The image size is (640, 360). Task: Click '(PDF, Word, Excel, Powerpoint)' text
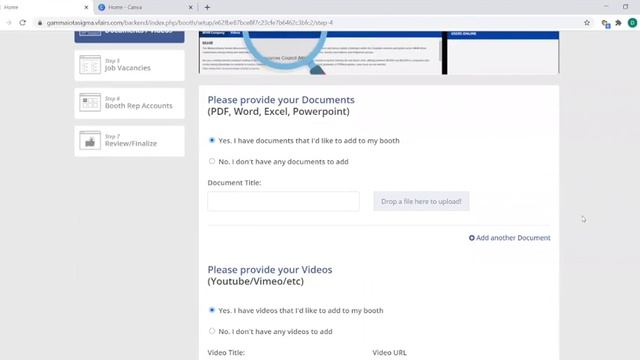278,112
